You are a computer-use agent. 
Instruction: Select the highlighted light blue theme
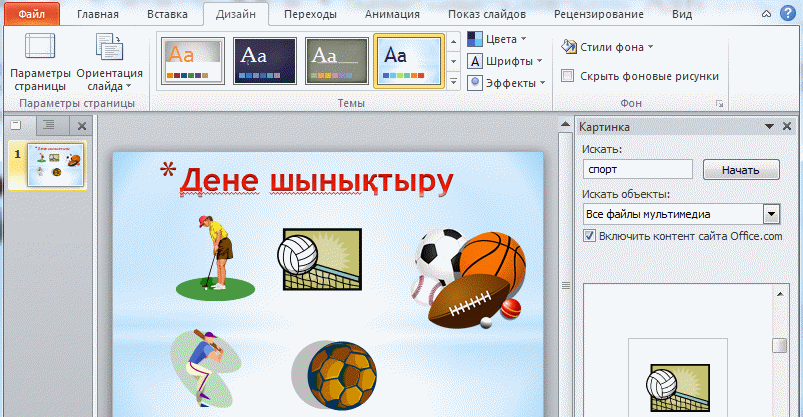point(409,61)
